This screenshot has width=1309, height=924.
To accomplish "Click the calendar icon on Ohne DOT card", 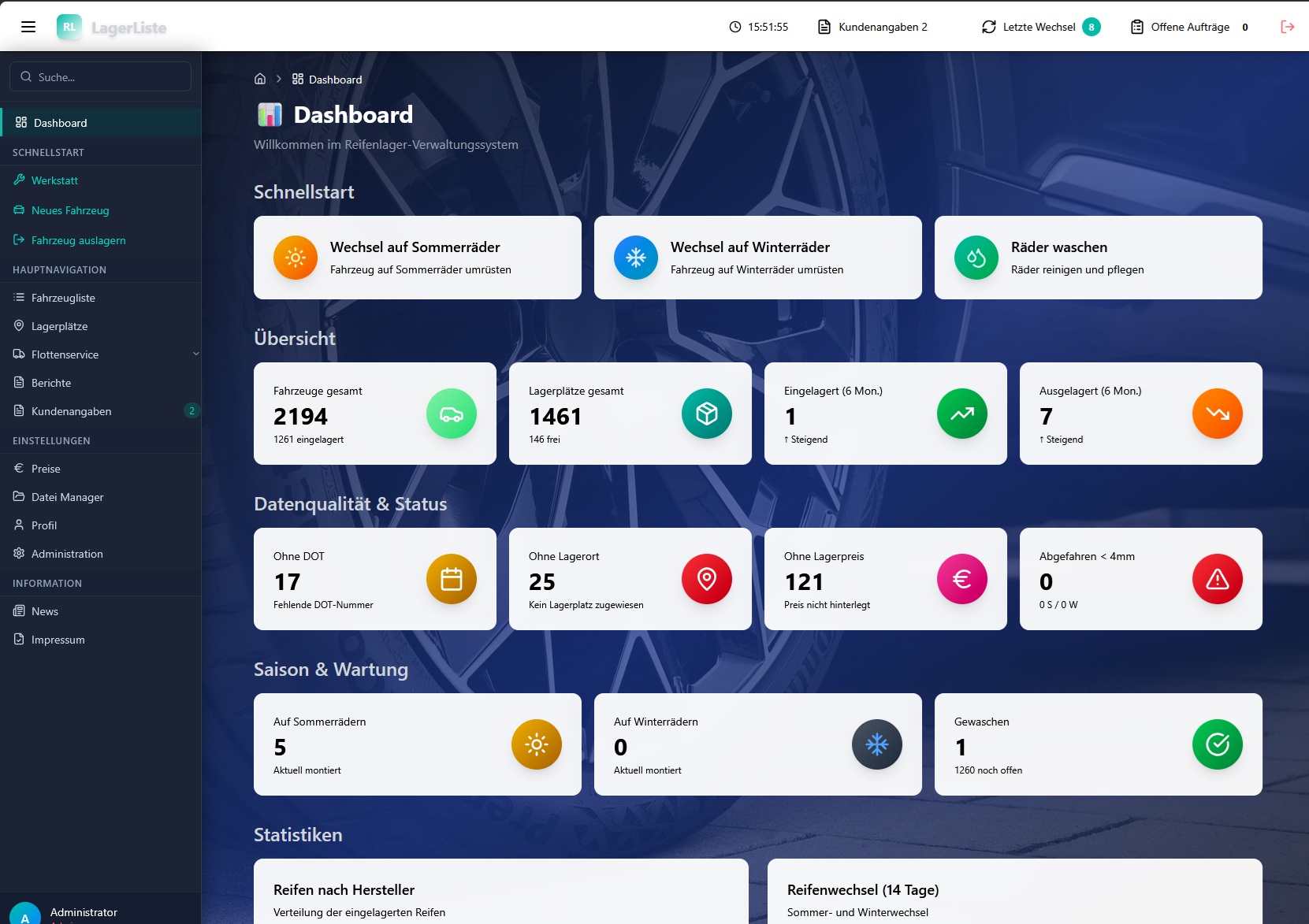I will click(x=452, y=579).
